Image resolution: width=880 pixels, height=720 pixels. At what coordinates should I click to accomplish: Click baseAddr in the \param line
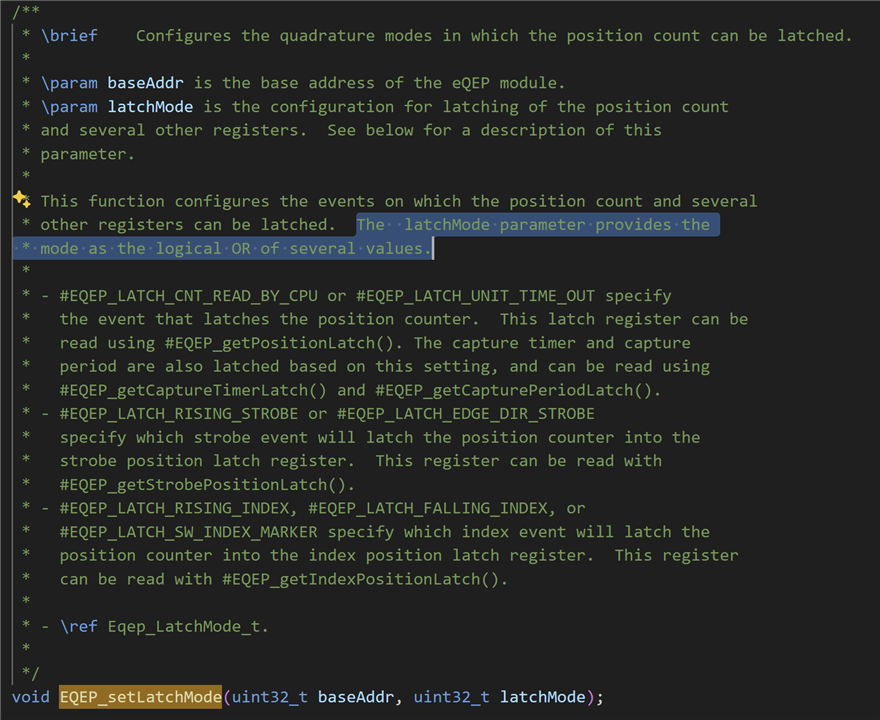(x=145, y=83)
